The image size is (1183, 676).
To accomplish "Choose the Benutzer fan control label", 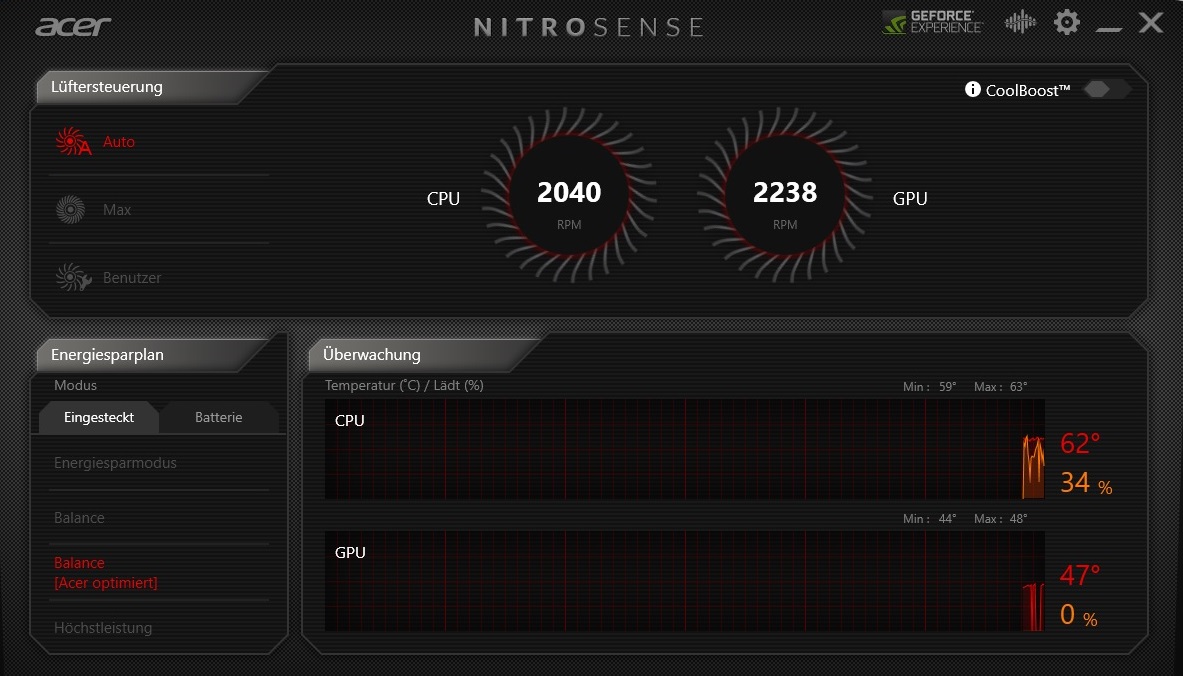I will [x=132, y=278].
